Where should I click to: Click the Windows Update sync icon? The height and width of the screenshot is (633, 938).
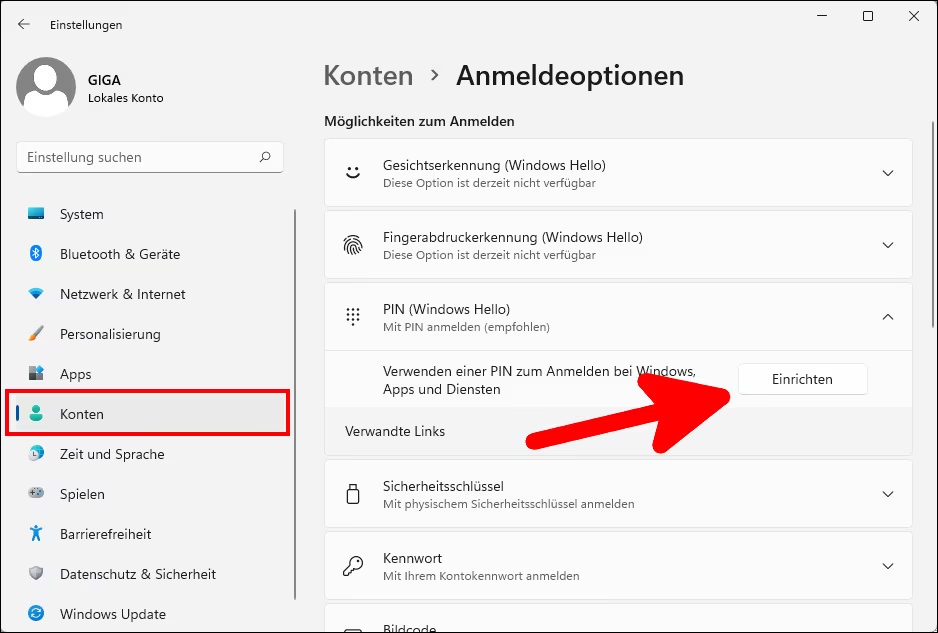(x=37, y=614)
